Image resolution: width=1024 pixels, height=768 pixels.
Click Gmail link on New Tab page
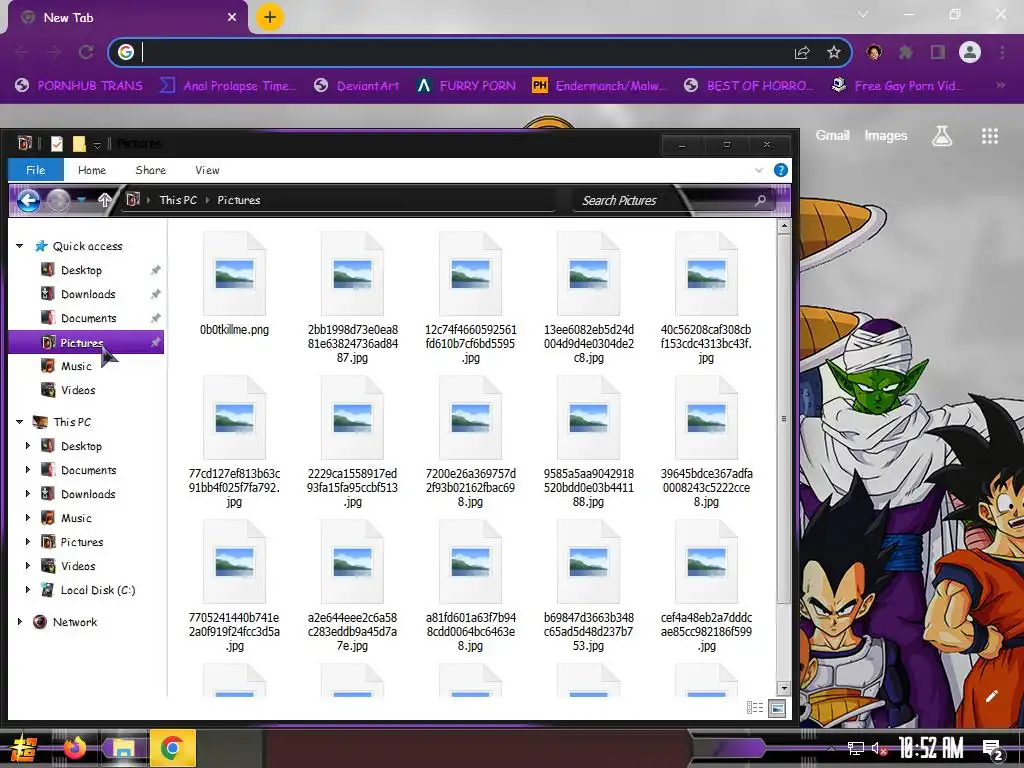pyautogui.click(x=832, y=135)
